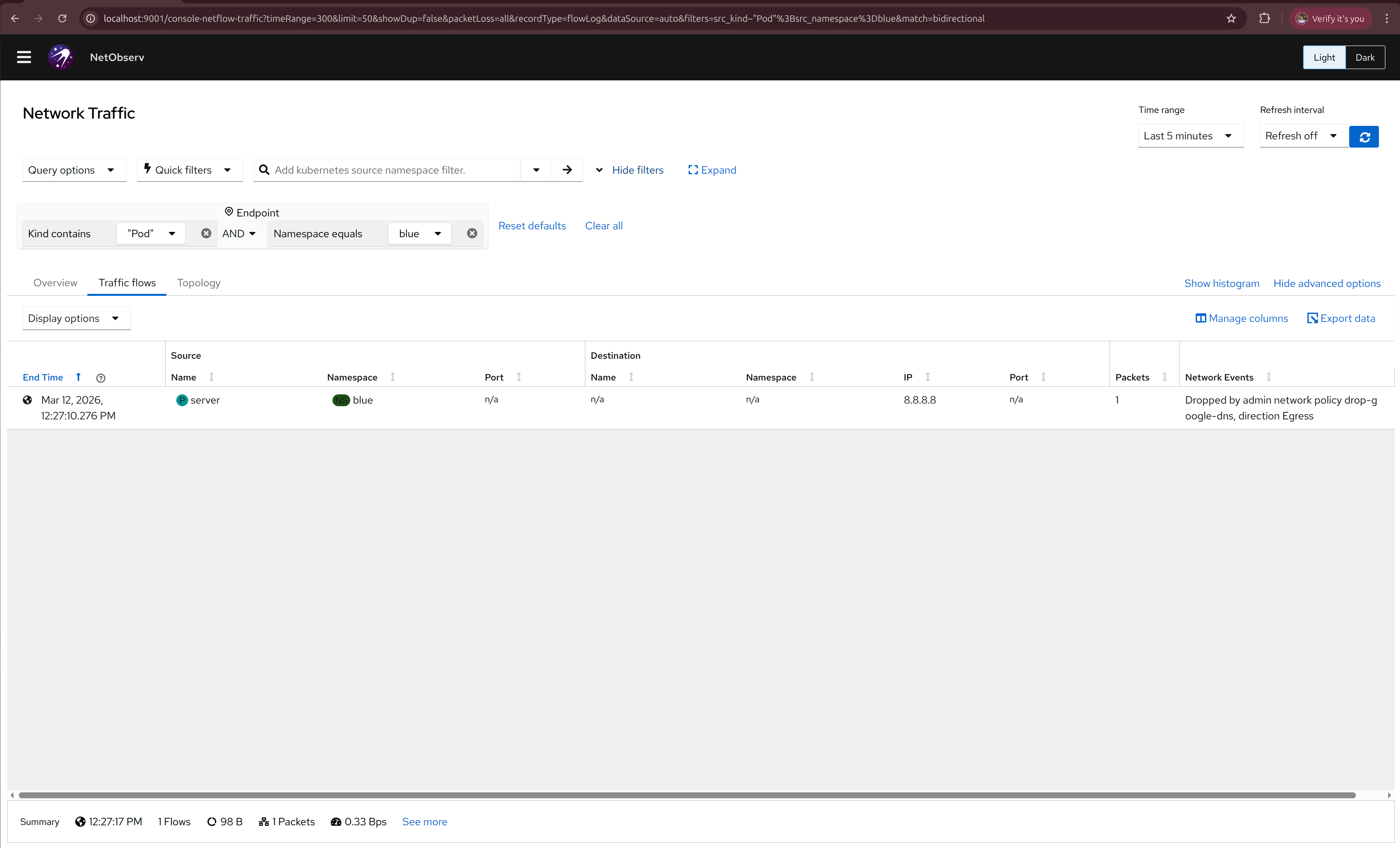The width and height of the screenshot is (1400, 848).
Task: Open the hamburger navigation menu
Action: [24, 57]
